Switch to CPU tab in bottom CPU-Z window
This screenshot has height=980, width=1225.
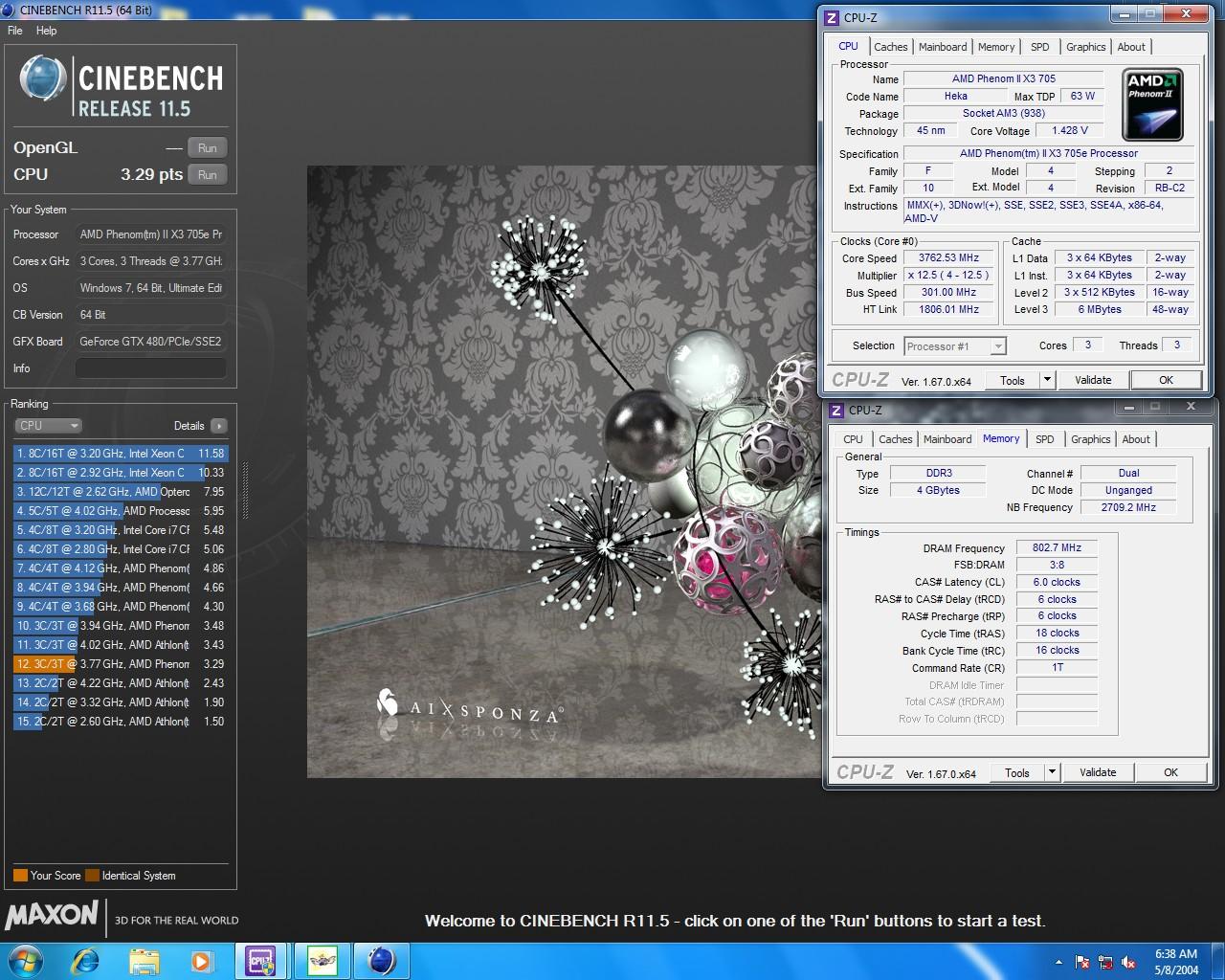[853, 439]
